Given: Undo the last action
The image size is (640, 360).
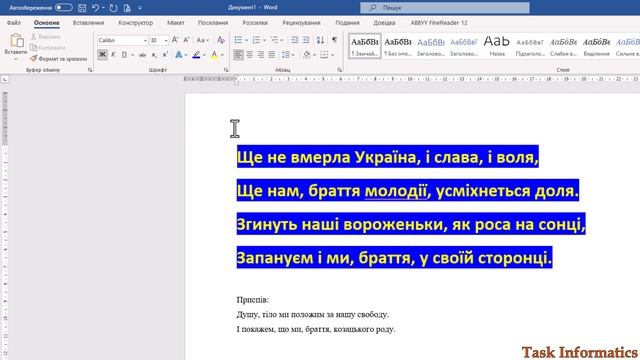Looking at the screenshot, I should tap(95, 8).
